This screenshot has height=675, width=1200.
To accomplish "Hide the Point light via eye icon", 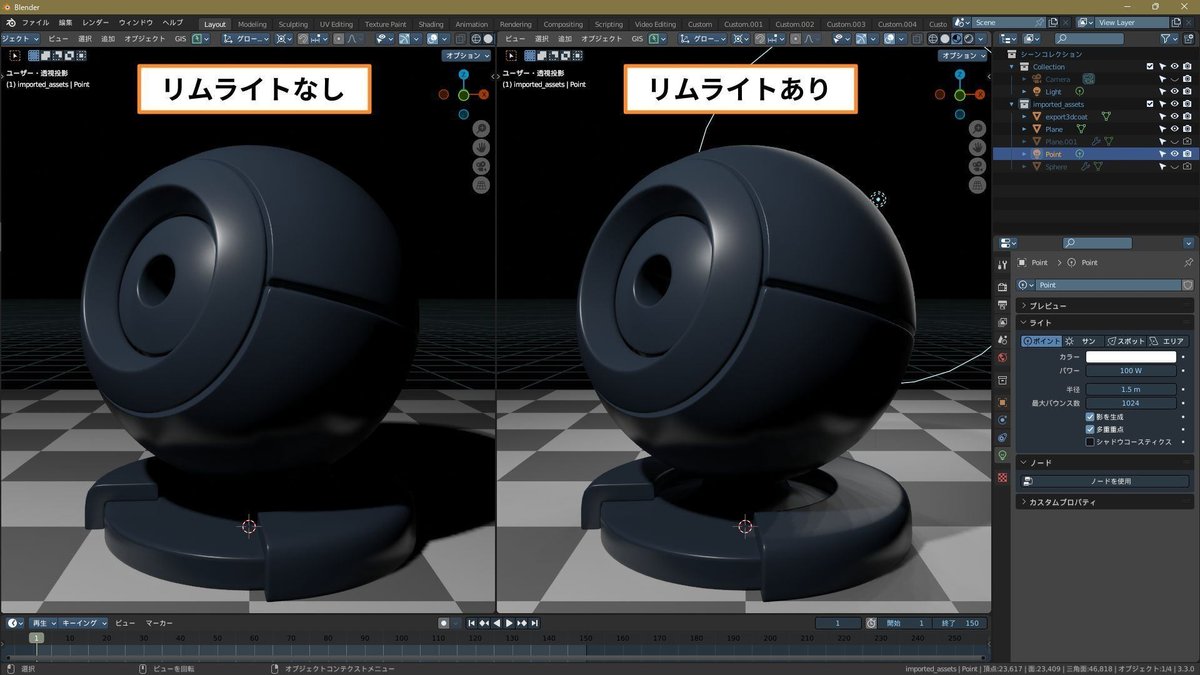I will (1174, 154).
